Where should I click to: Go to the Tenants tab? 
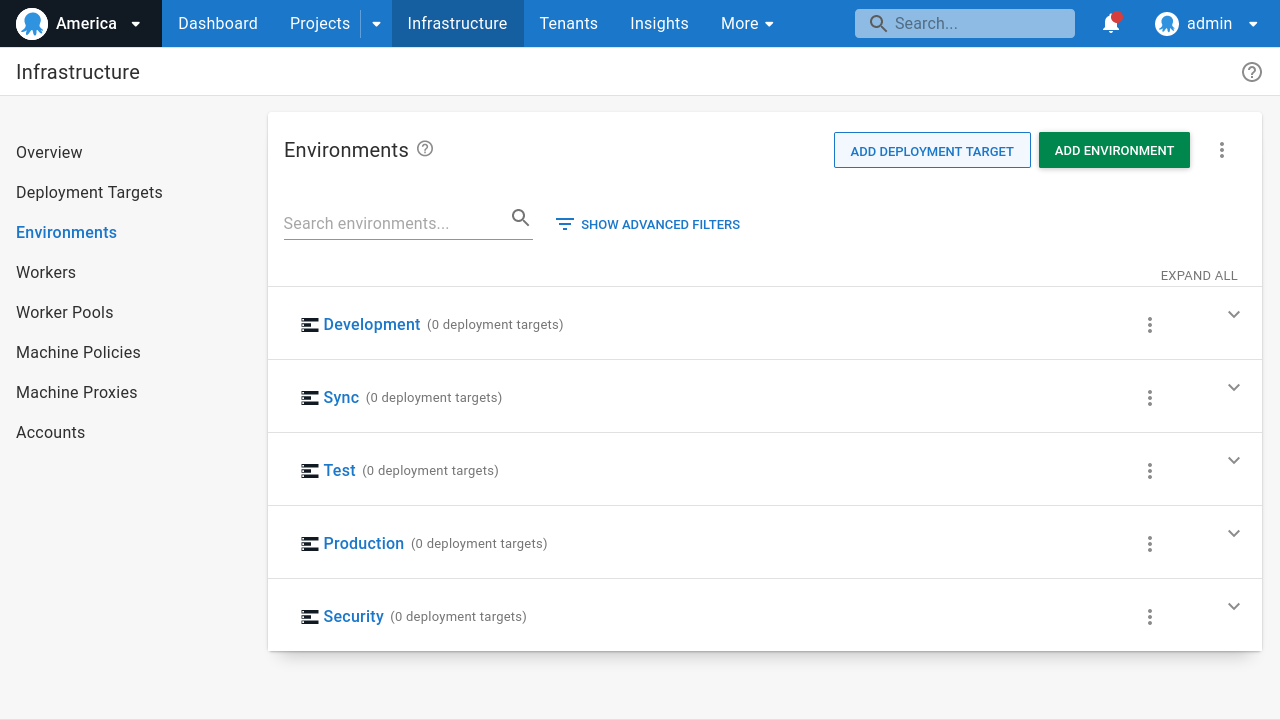568,24
